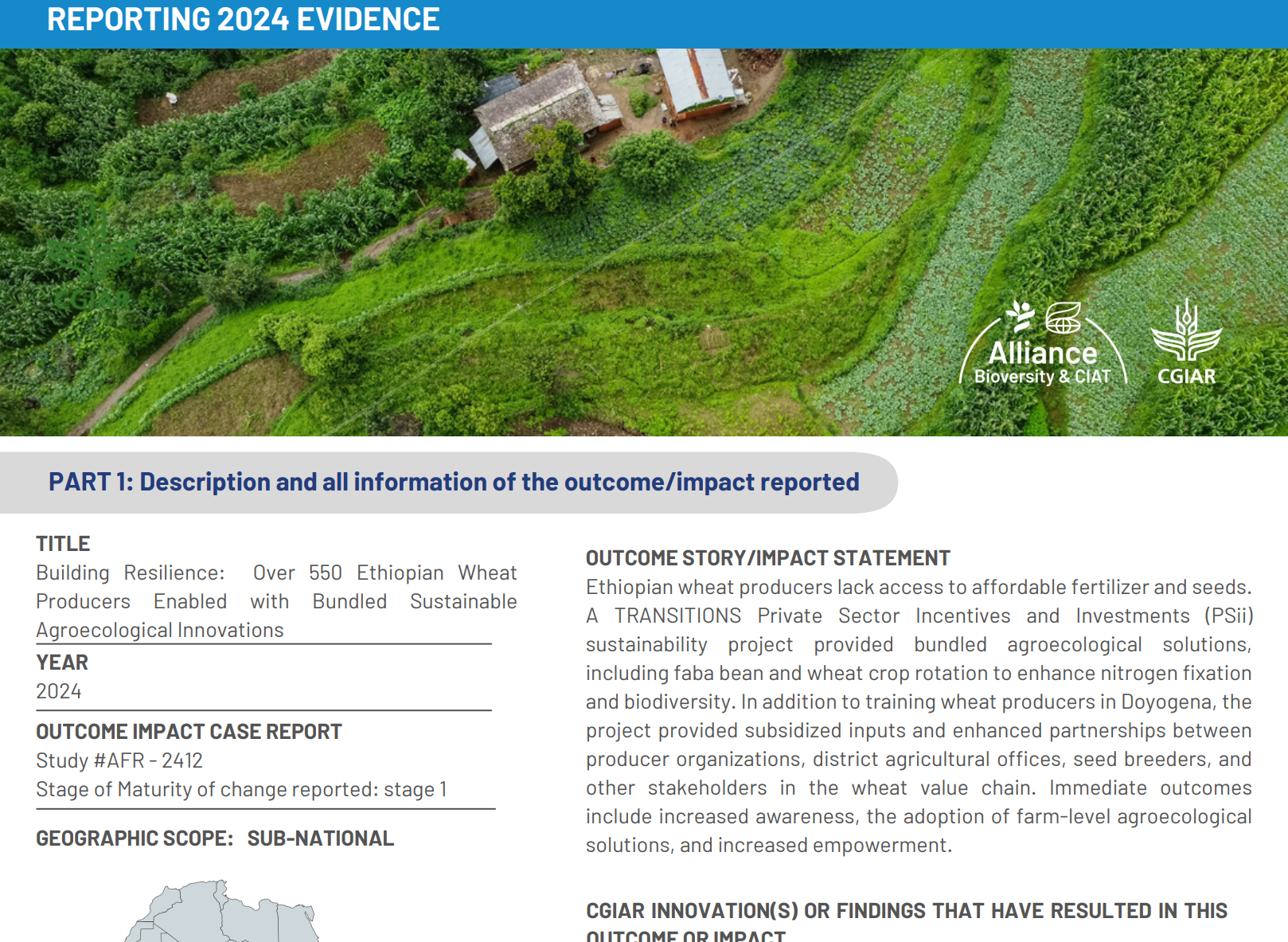This screenshot has width=1288, height=942.
Task: Click OUTCOME STORY/IMPACT STATEMENT heading
Action: pyautogui.click(x=767, y=558)
